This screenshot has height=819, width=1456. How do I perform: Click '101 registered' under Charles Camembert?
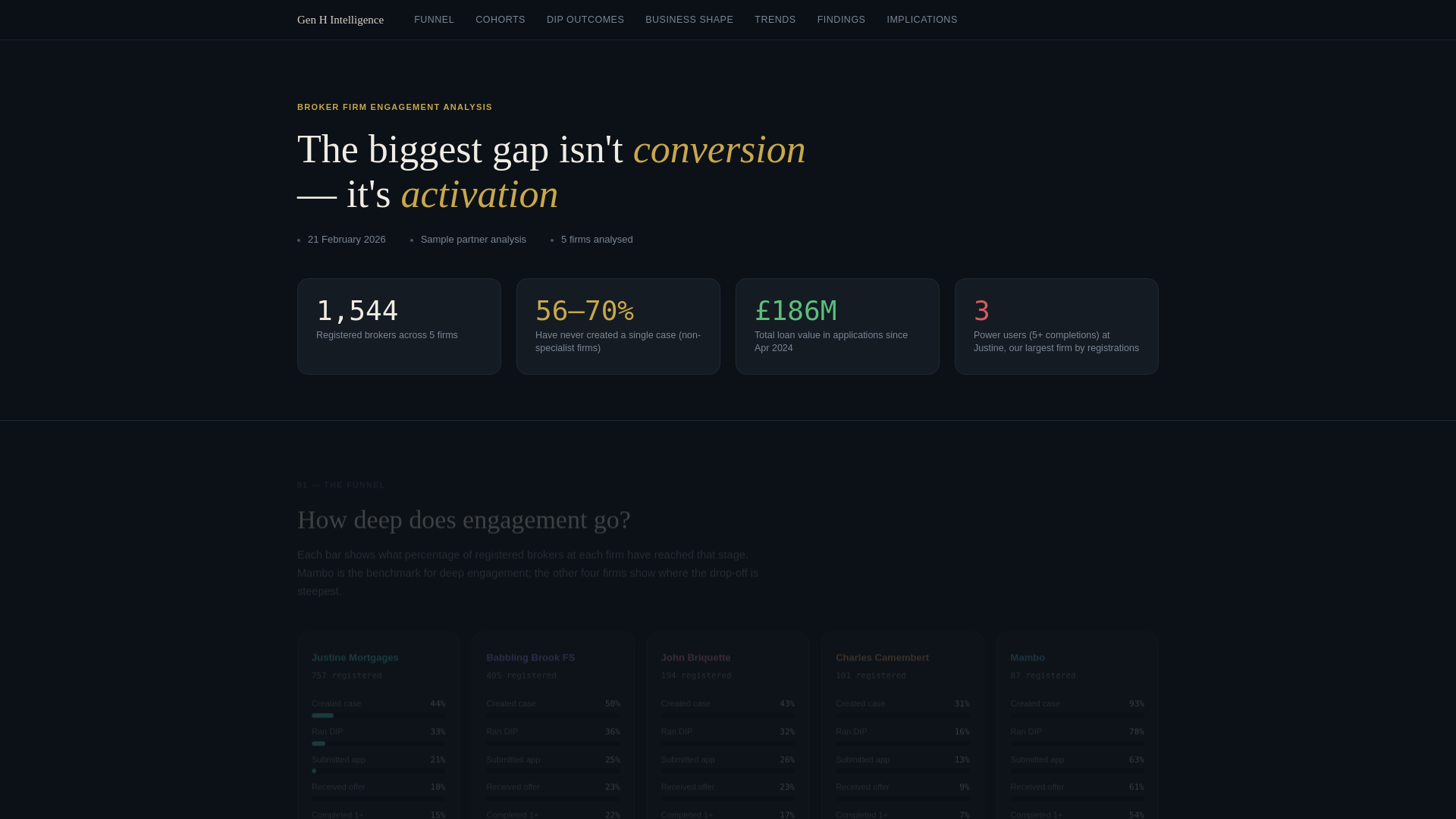click(x=871, y=676)
